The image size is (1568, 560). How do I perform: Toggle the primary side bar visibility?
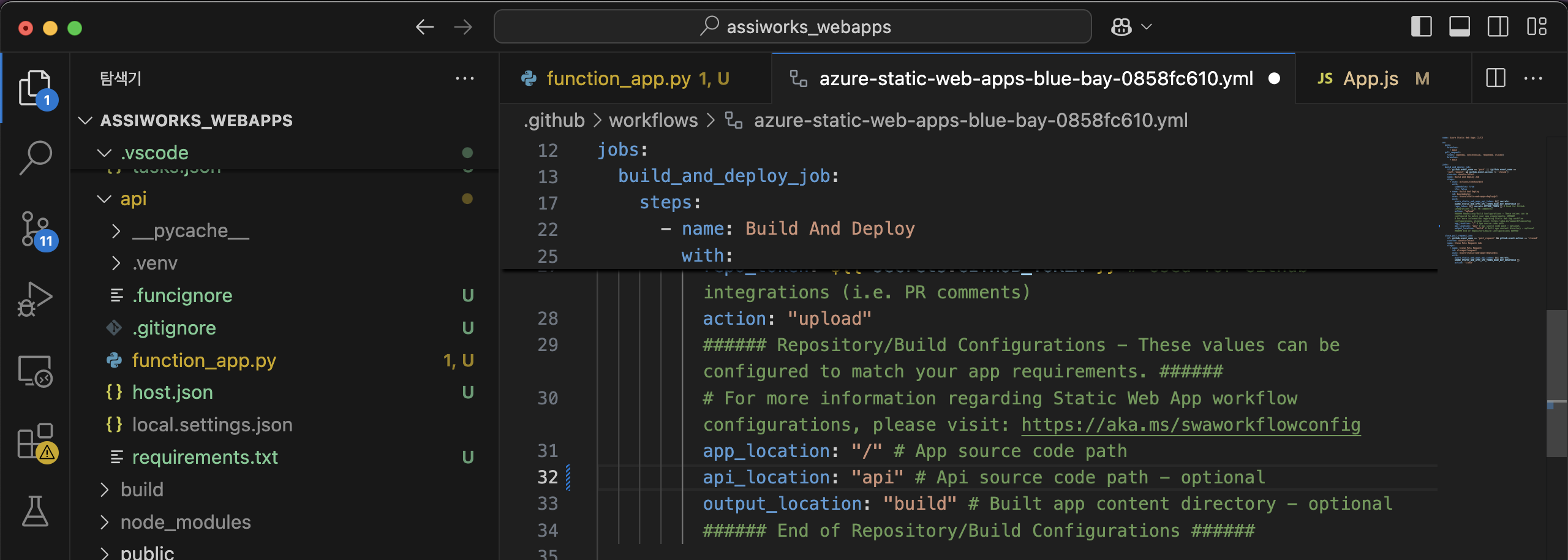(x=1421, y=27)
